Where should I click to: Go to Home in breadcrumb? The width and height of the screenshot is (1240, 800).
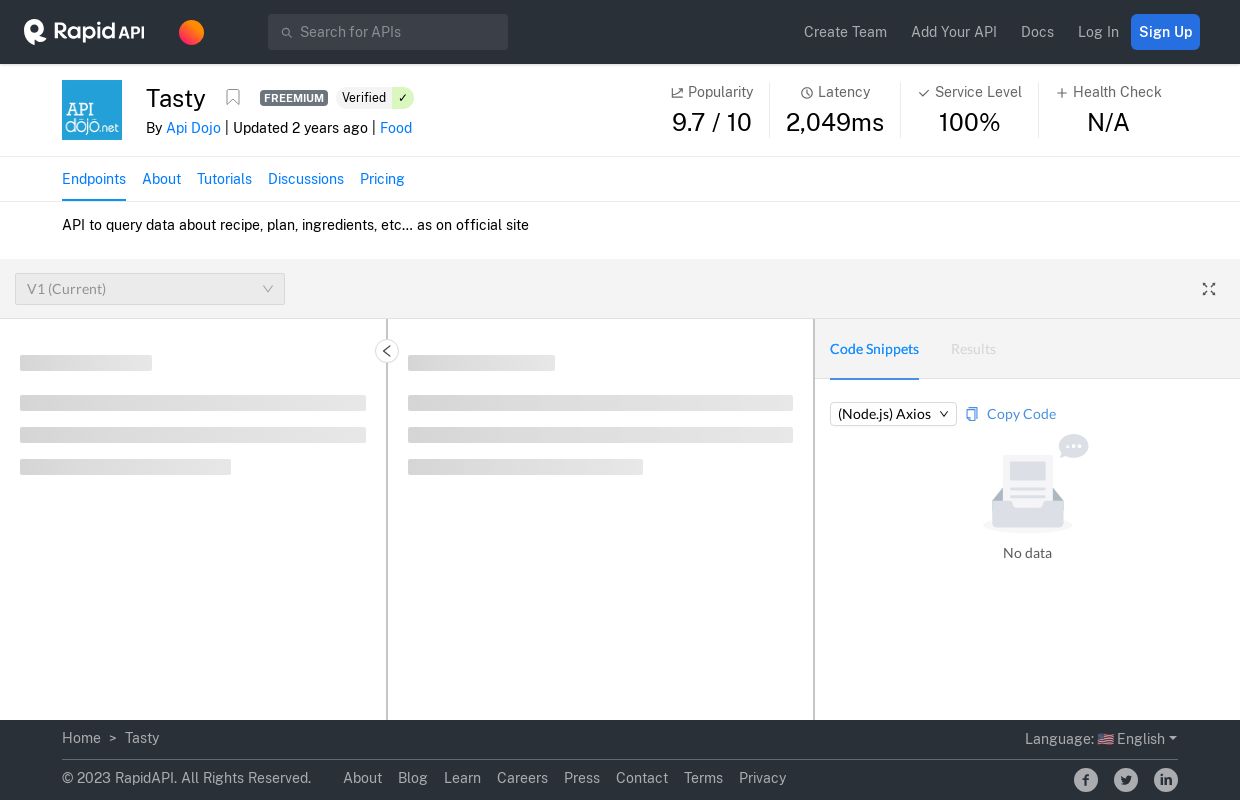(81, 738)
